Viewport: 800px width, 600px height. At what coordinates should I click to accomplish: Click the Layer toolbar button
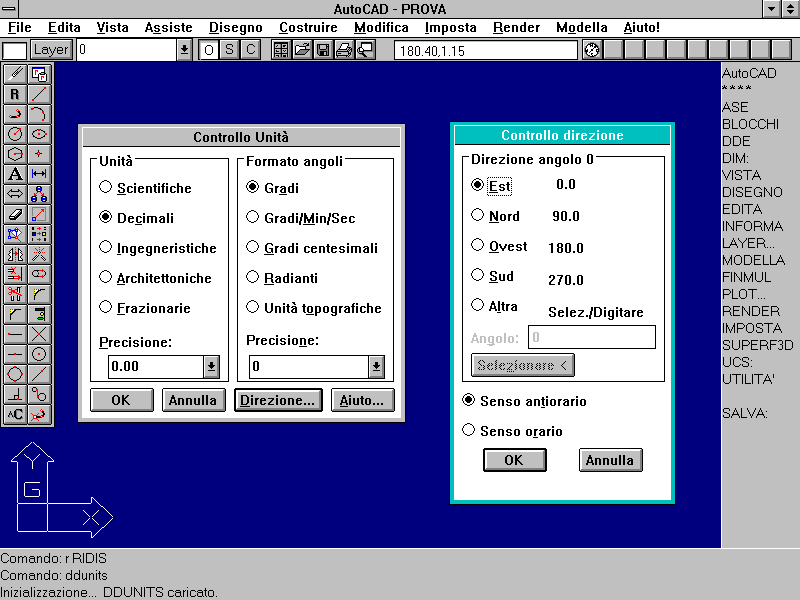tap(51, 50)
